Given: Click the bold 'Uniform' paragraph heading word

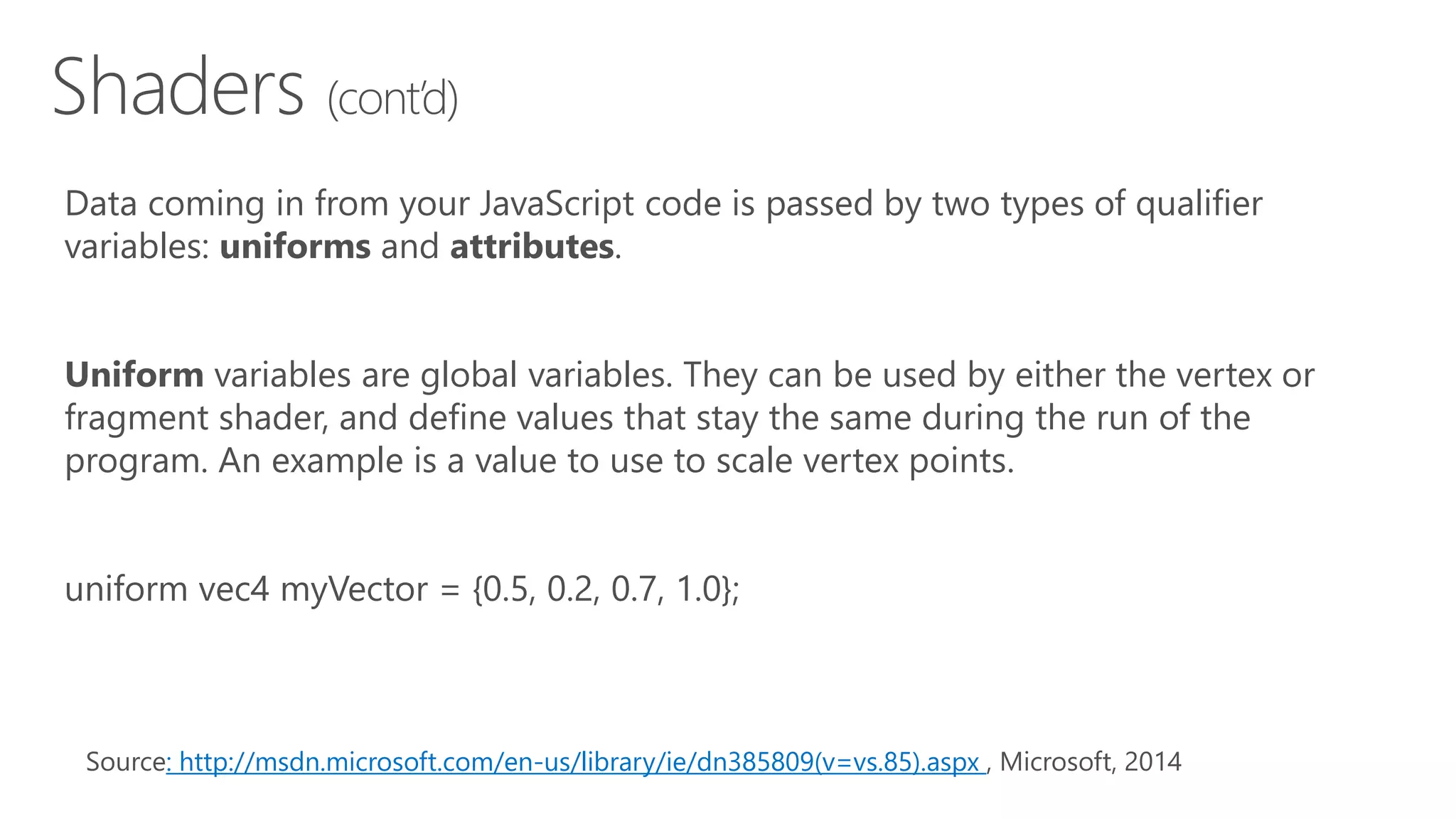Looking at the screenshot, I should [x=134, y=375].
